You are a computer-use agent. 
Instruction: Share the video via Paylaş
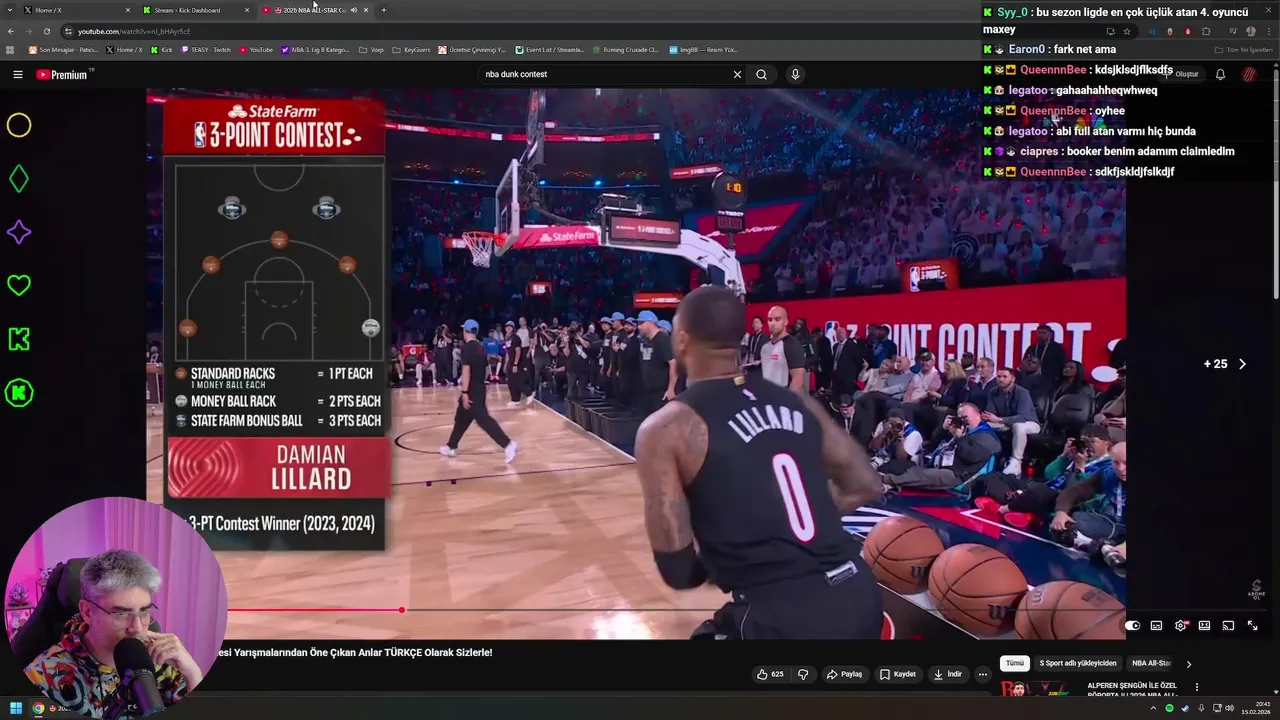[844, 674]
